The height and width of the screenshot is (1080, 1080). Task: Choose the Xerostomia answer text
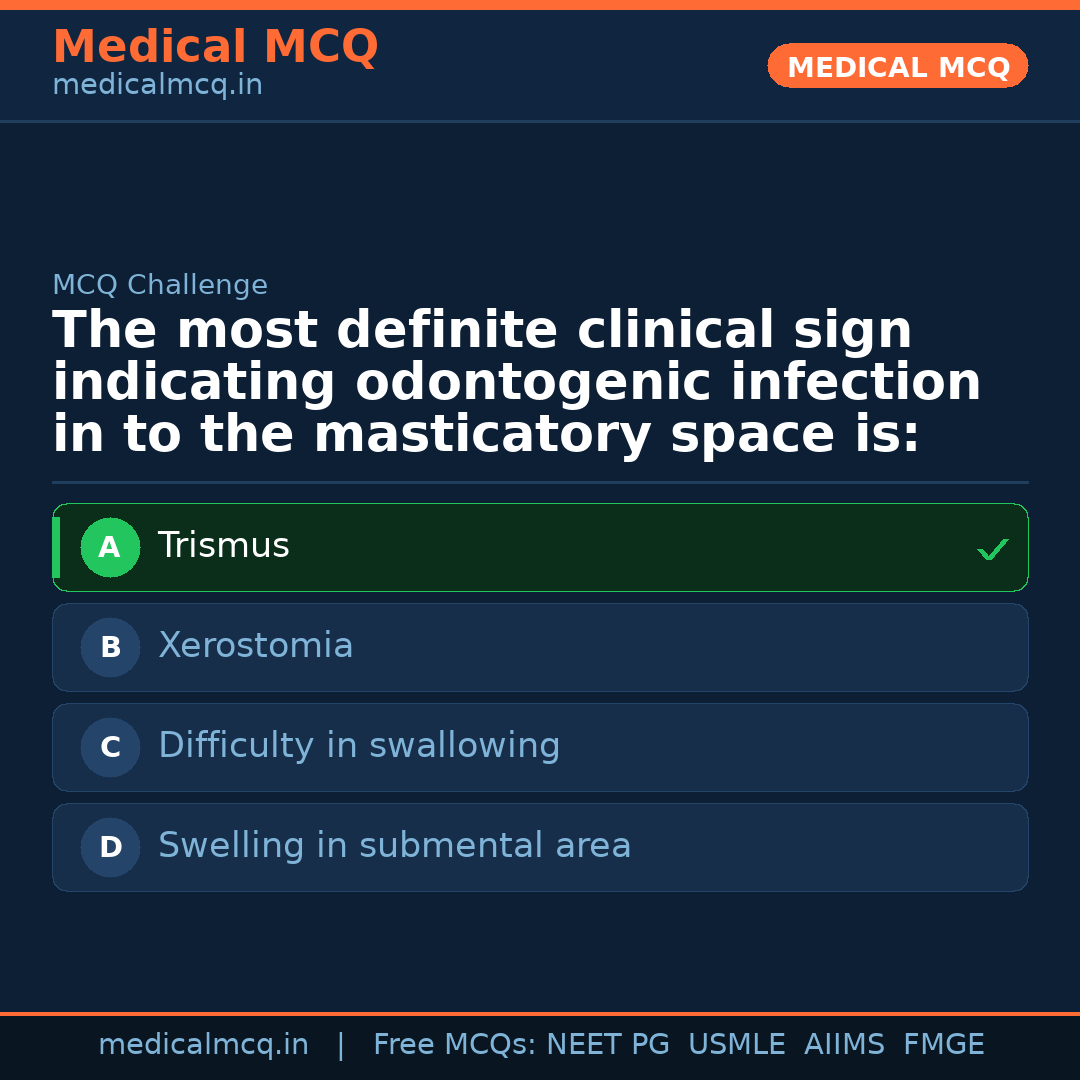point(256,646)
